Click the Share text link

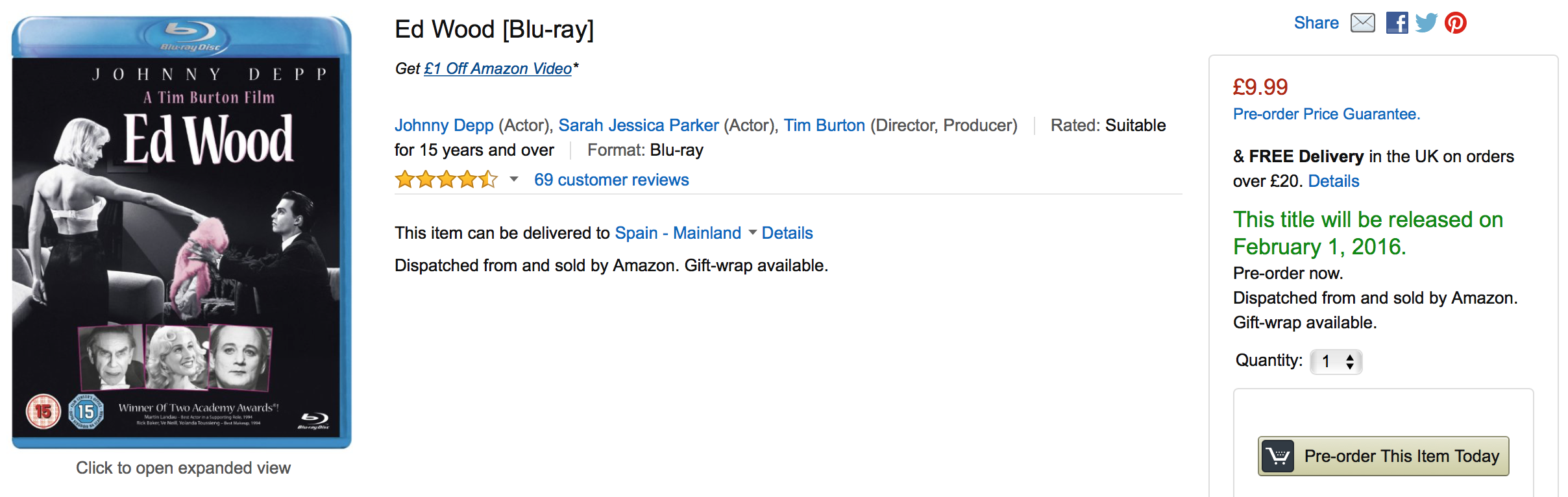[x=1316, y=23]
